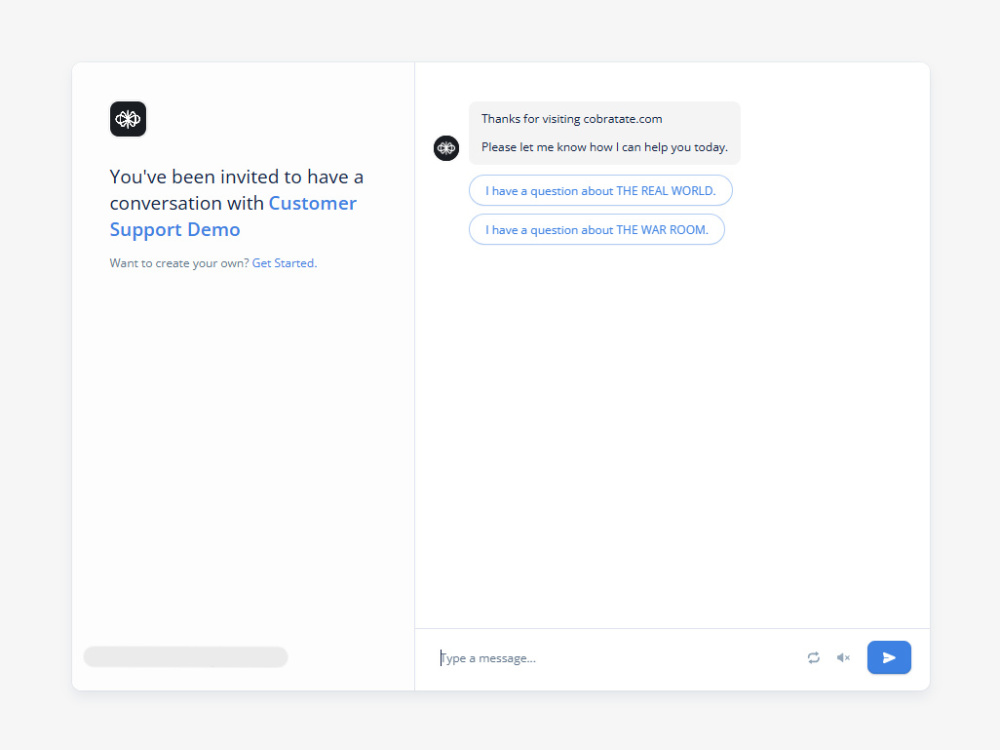
Task: Click 'Please let me know how I can help you today.' text
Action: 605,147
